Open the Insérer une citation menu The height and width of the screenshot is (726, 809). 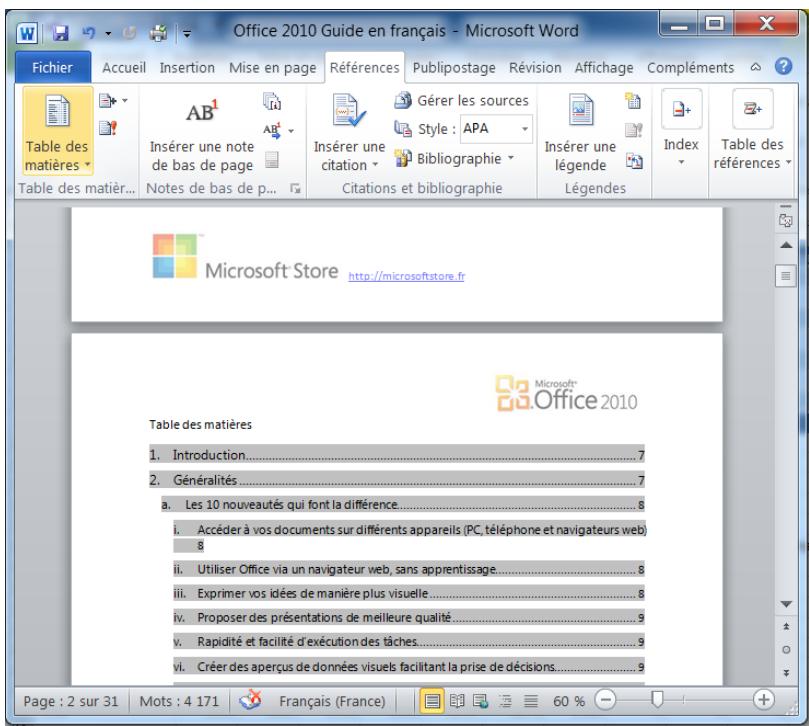tap(349, 132)
